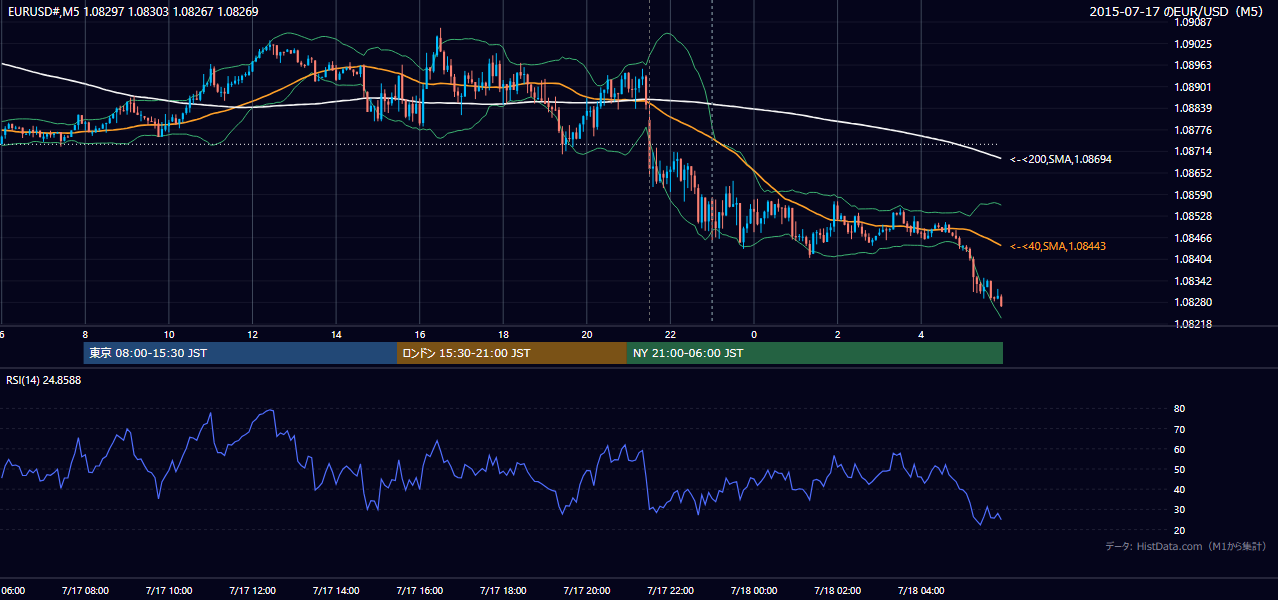Viewport: 1278px width, 600px height.
Task: Click hour 10 on the price chart axis
Action: pos(169,335)
